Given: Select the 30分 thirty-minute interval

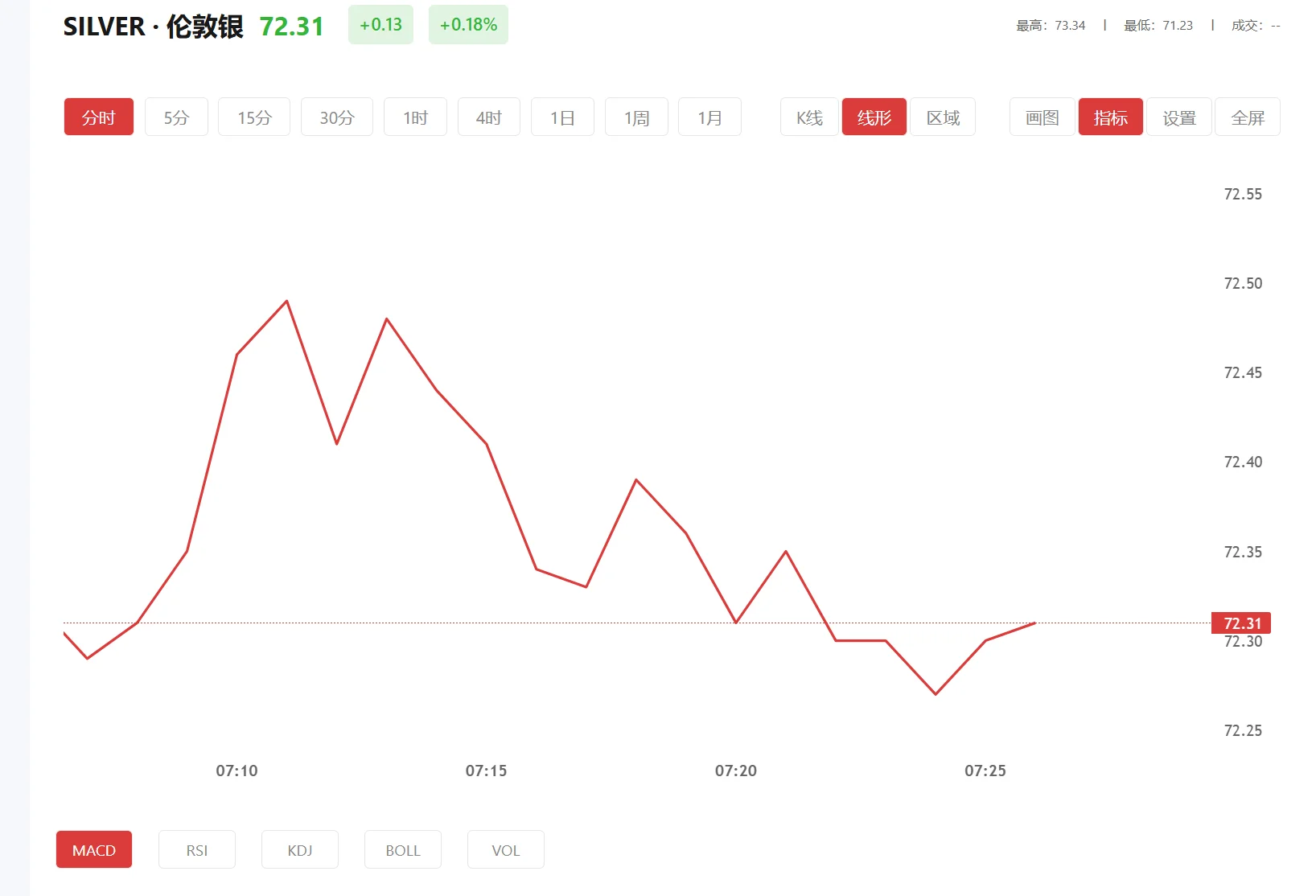Looking at the screenshot, I should pyautogui.click(x=336, y=117).
